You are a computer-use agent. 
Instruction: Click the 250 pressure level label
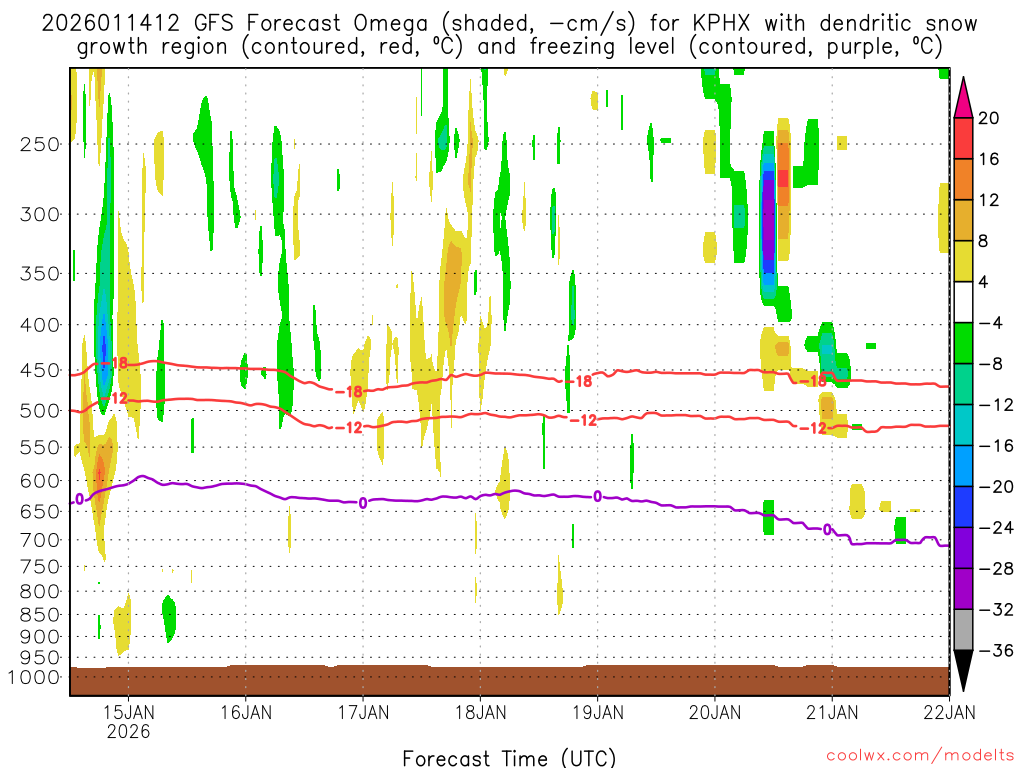pos(39,144)
